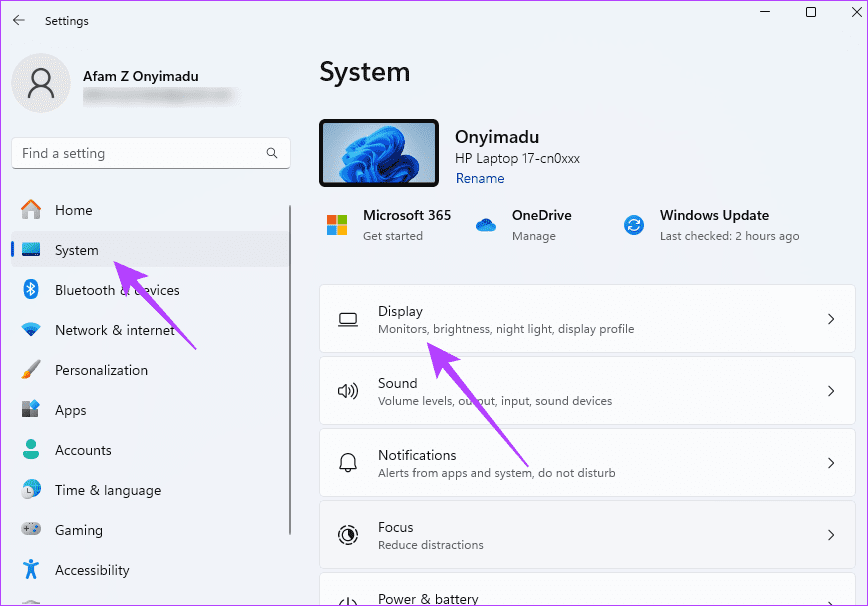868x606 pixels.
Task: Select System in the navigation sidebar
Action: [75, 250]
